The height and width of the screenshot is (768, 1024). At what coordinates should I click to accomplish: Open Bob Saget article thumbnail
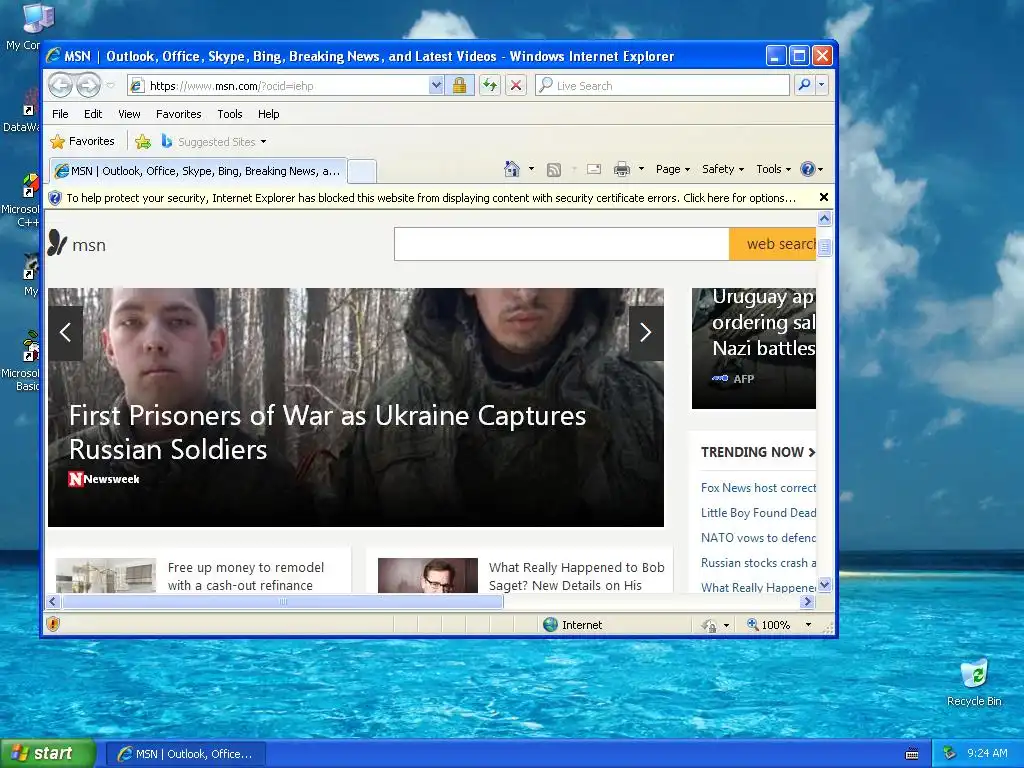pos(428,575)
